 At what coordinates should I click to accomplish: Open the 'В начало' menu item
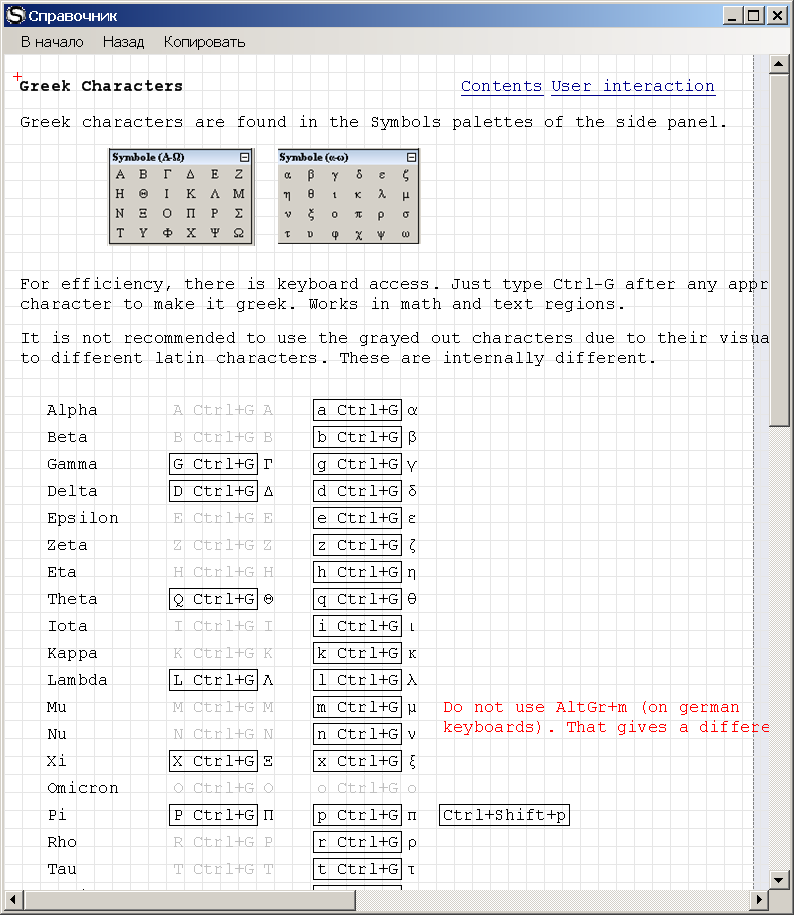tap(52, 42)
